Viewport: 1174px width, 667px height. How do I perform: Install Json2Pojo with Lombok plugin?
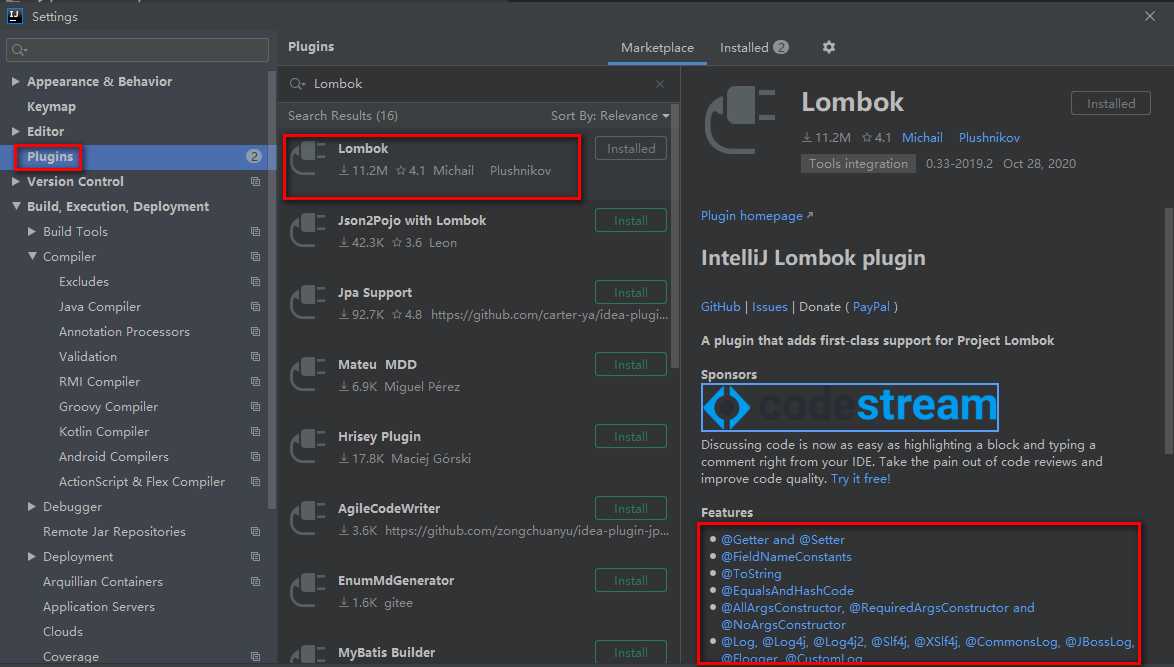pos(630,221)
